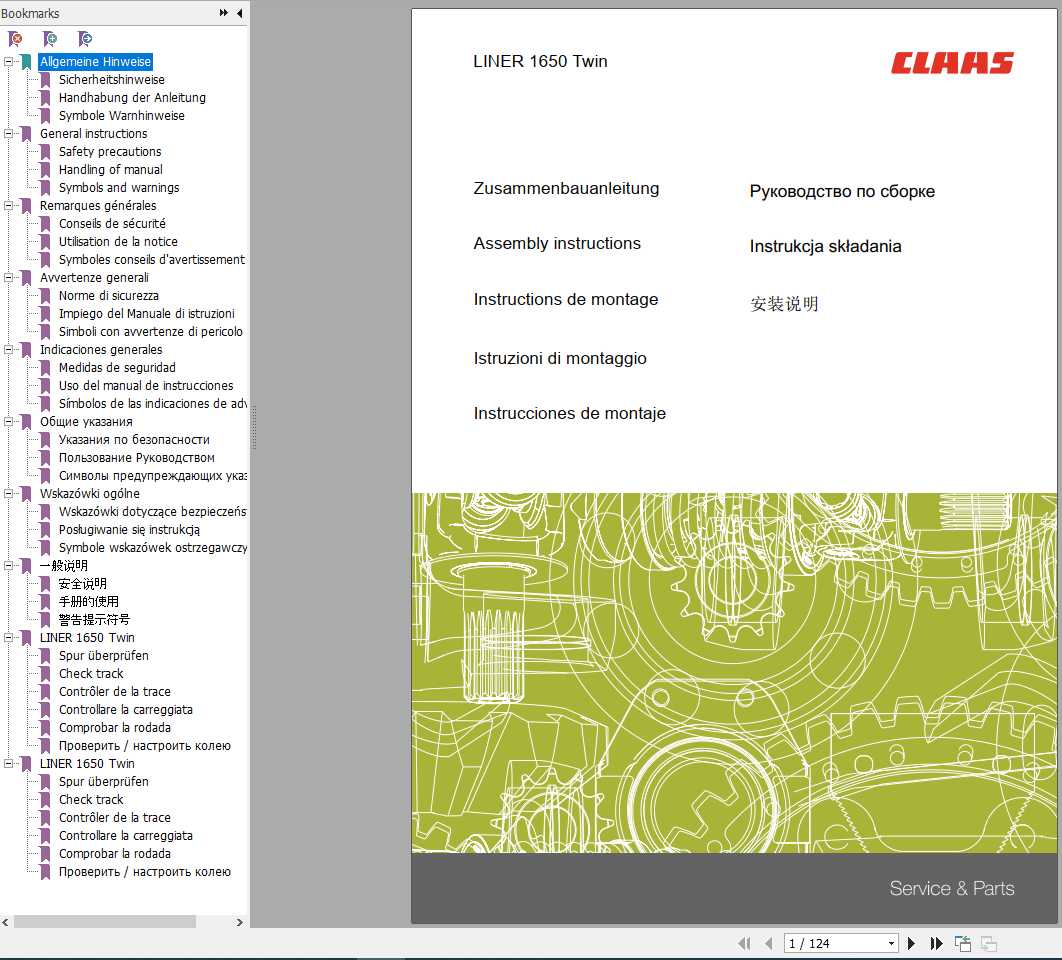
Task: Jump to the last page of the document
Action: (x=936, y=943)
